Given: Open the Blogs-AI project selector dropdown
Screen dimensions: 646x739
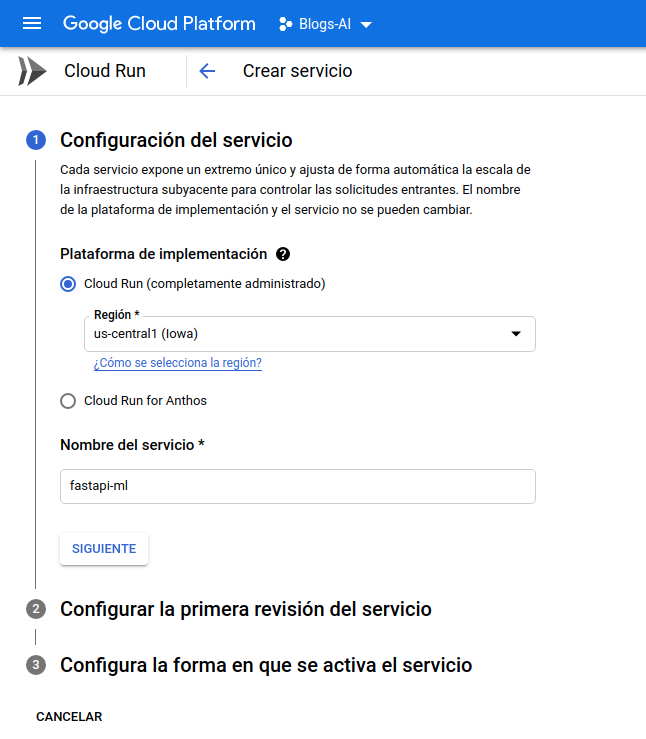Looking at the screenshot, I should click(326, 24).
